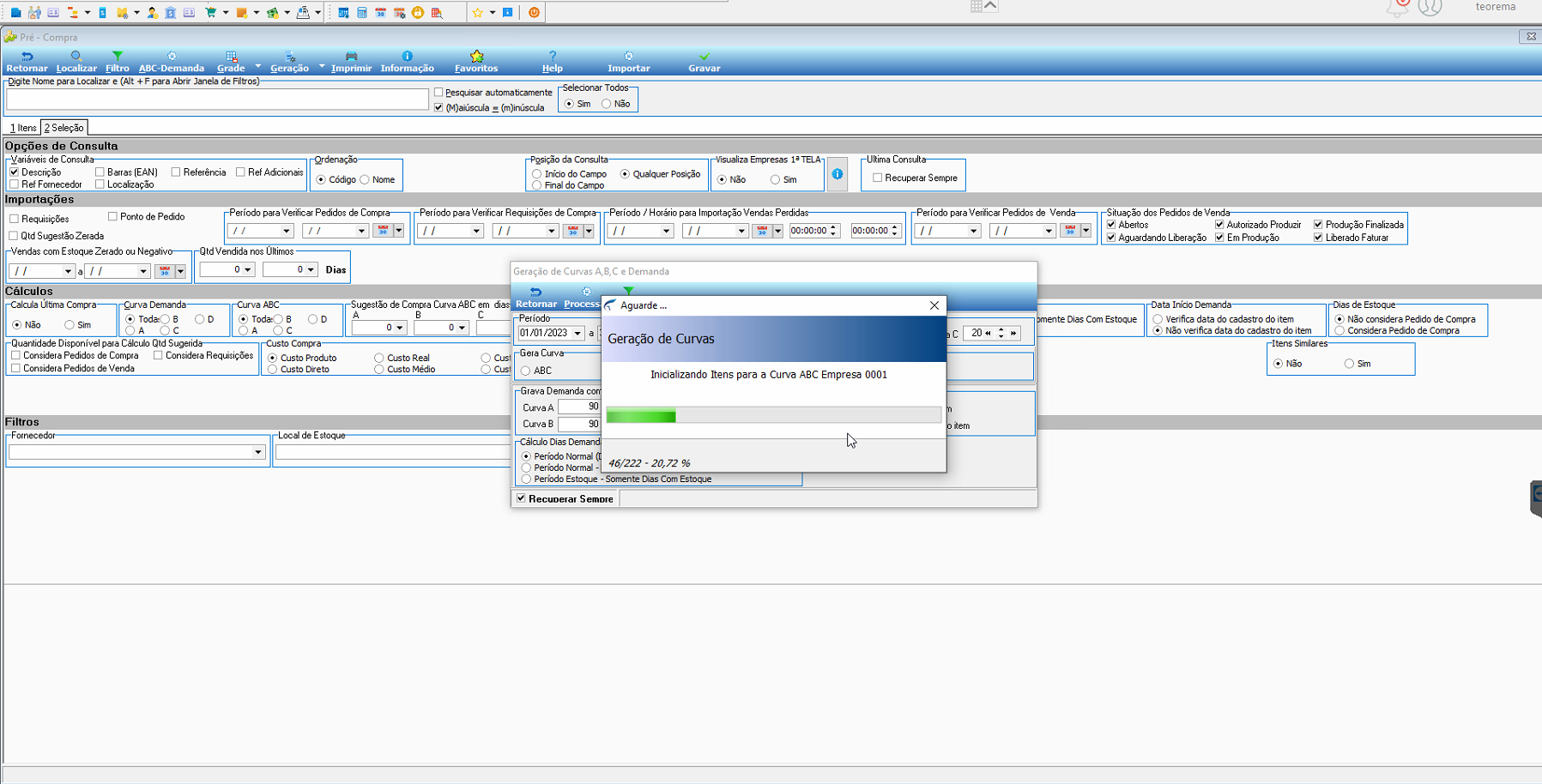Open first date dropdown in Requisições de Compra period
This screenshot has height=784, width=1542.
(x=476, y=231)
